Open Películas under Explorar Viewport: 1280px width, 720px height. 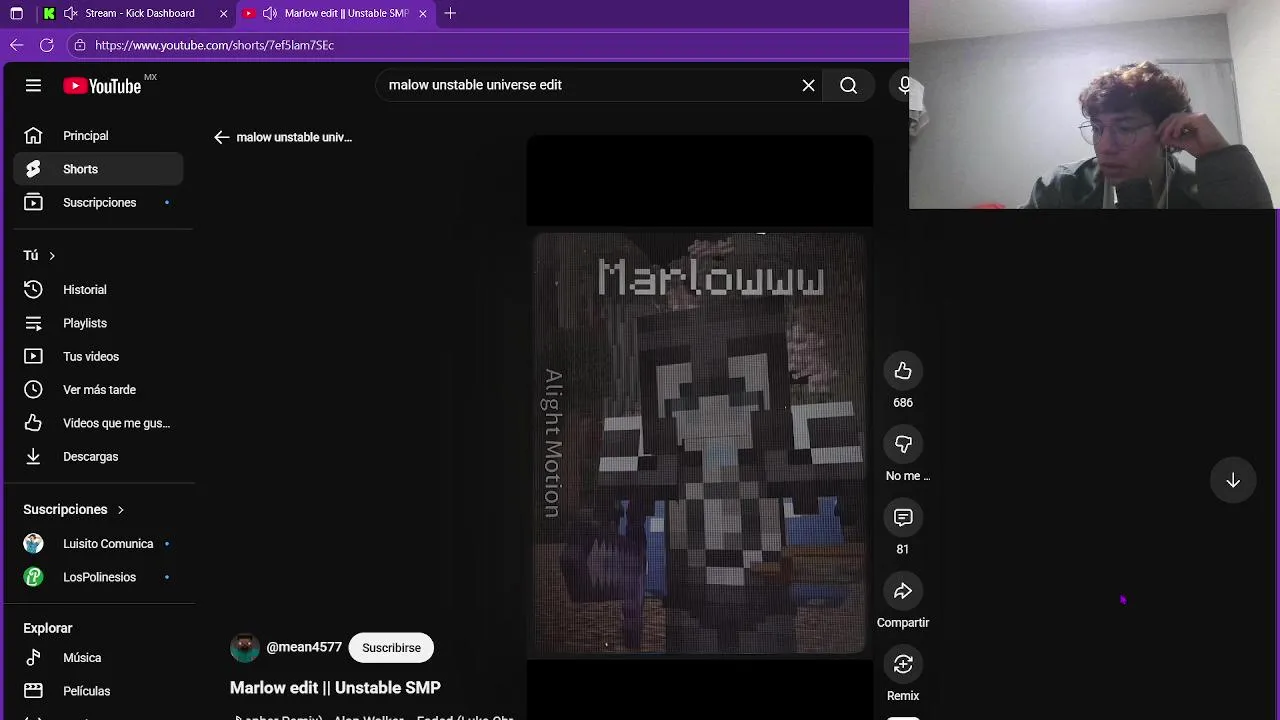(98, 691)
